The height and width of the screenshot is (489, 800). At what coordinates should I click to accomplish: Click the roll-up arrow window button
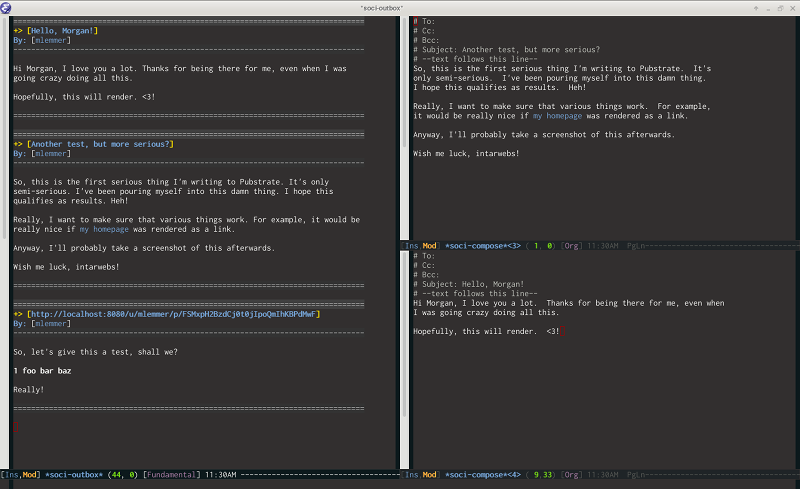[x=756, y=8]
